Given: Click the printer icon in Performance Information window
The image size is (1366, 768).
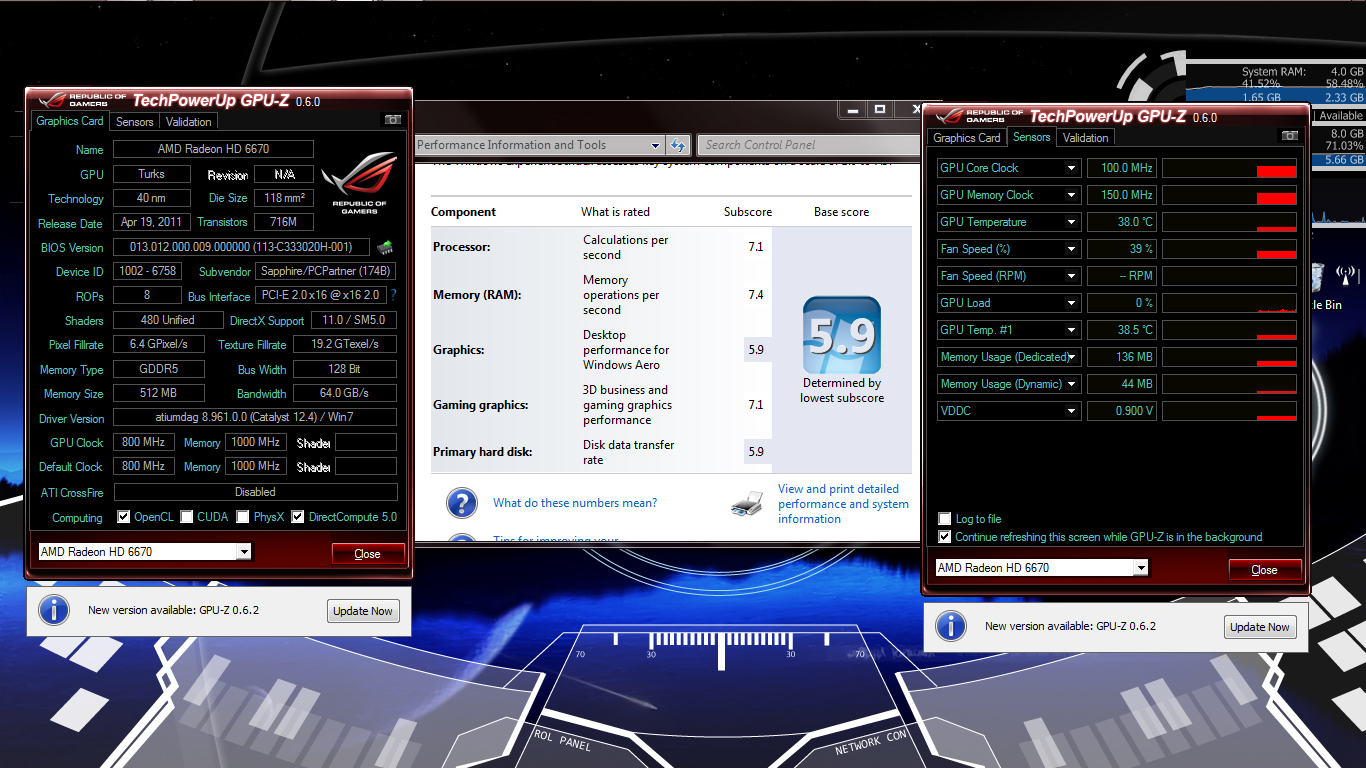Looking at the screenshot, I should (x=747, y=504).
